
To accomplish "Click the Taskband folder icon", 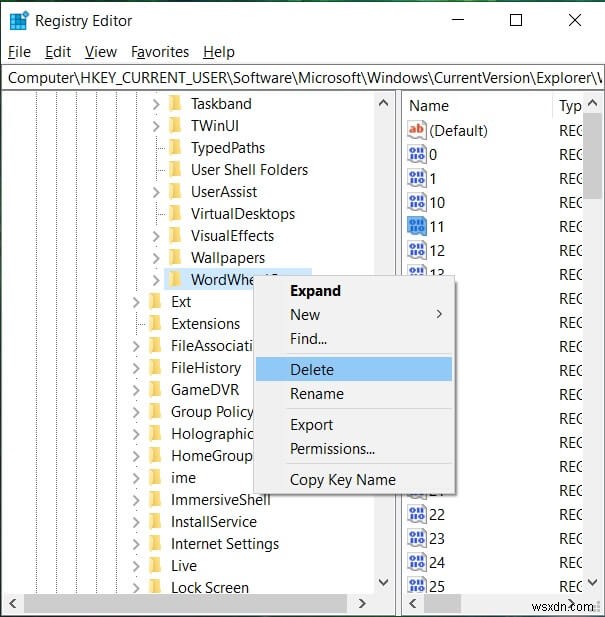I will coord(175,104).
